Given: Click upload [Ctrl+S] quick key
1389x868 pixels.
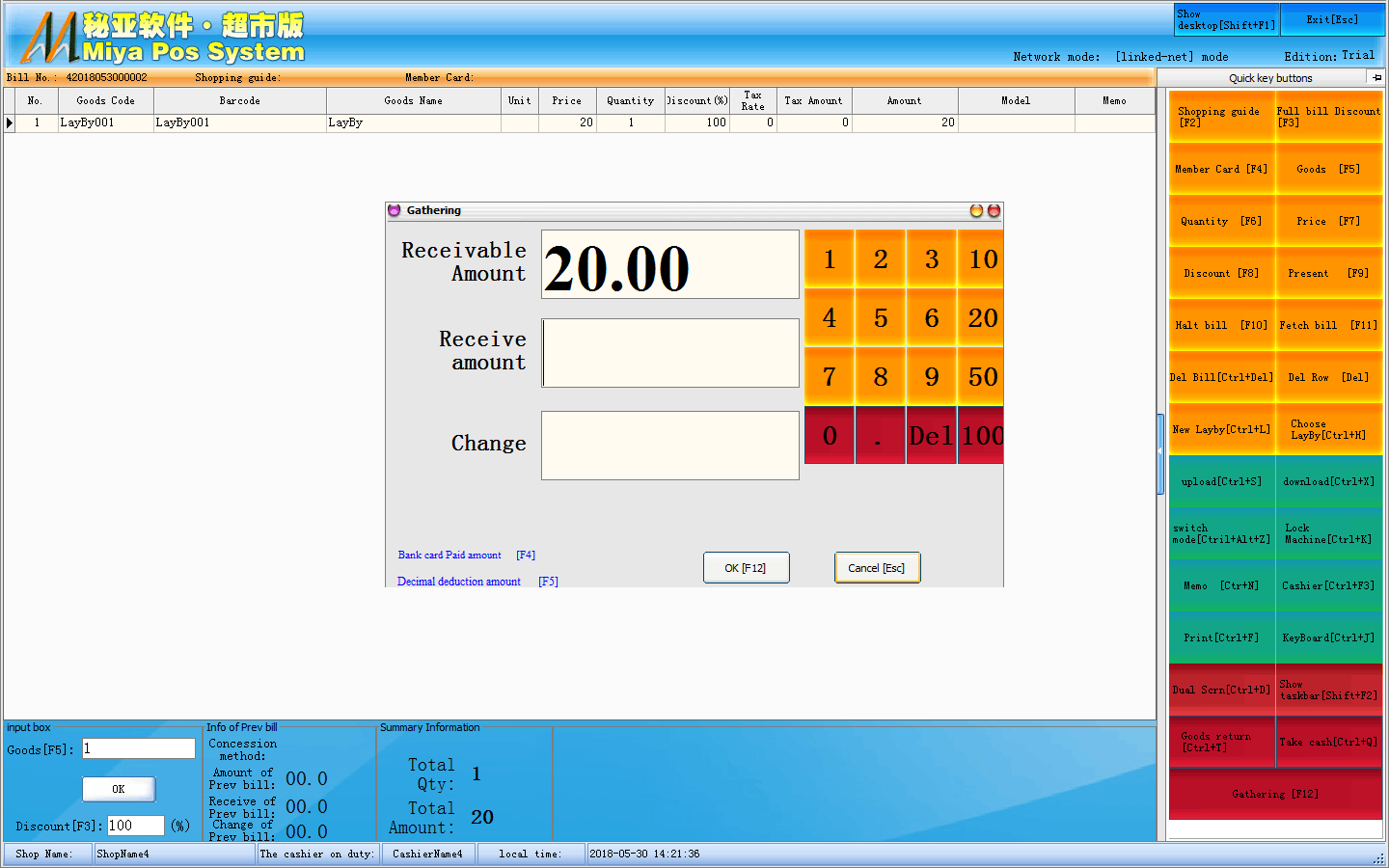Looking at the screenshot, I should point(1221,481).
